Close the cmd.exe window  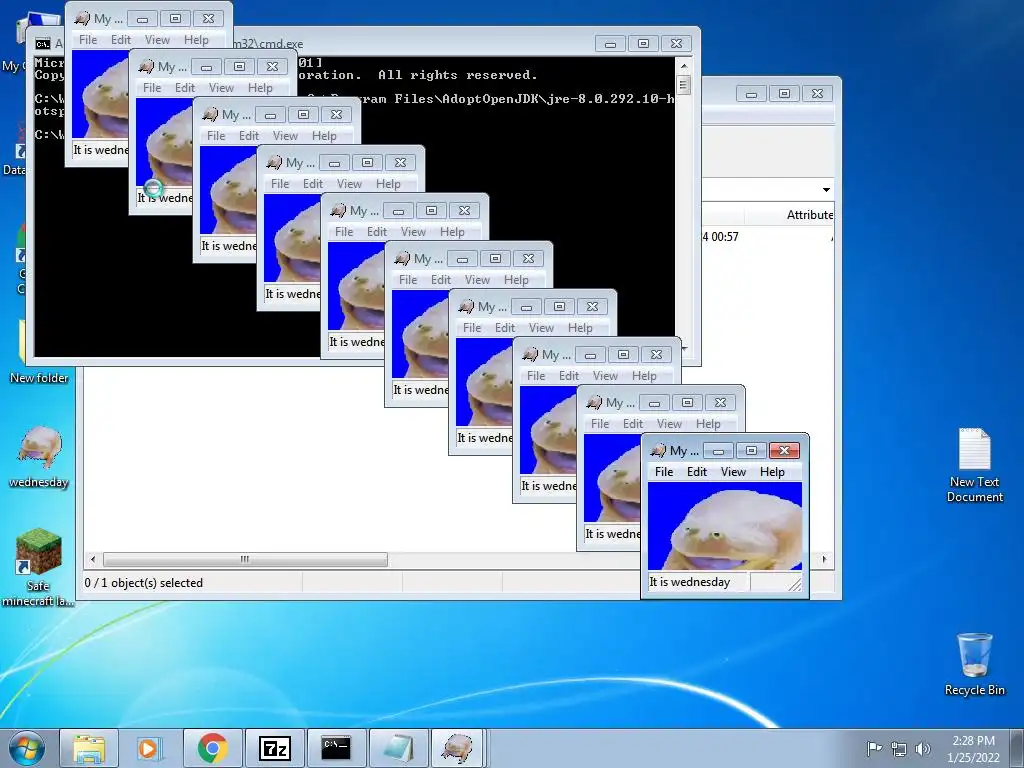click(677, 44)
